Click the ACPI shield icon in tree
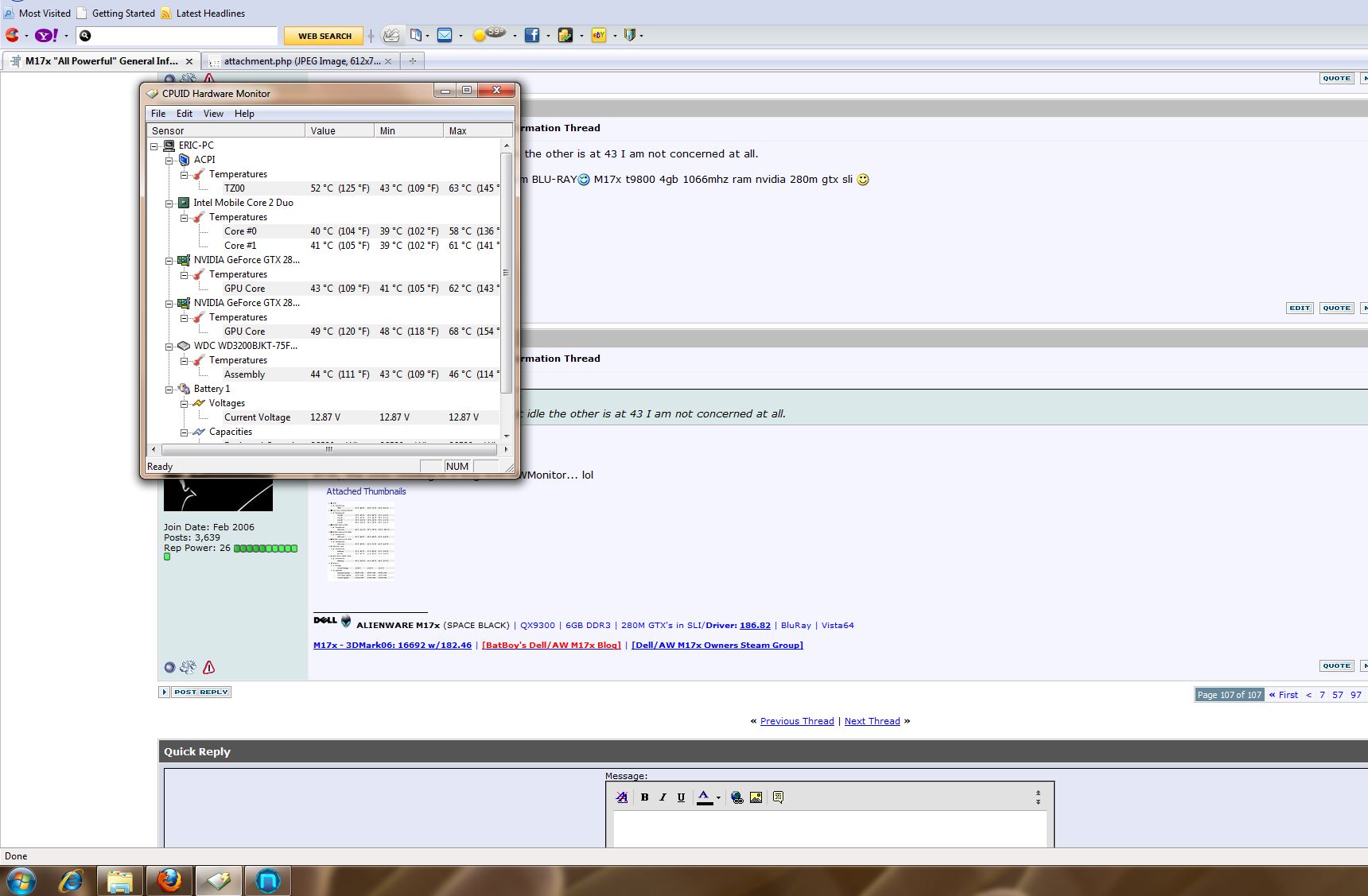Viewport: 1368px width, 896px height. (185, 160)
